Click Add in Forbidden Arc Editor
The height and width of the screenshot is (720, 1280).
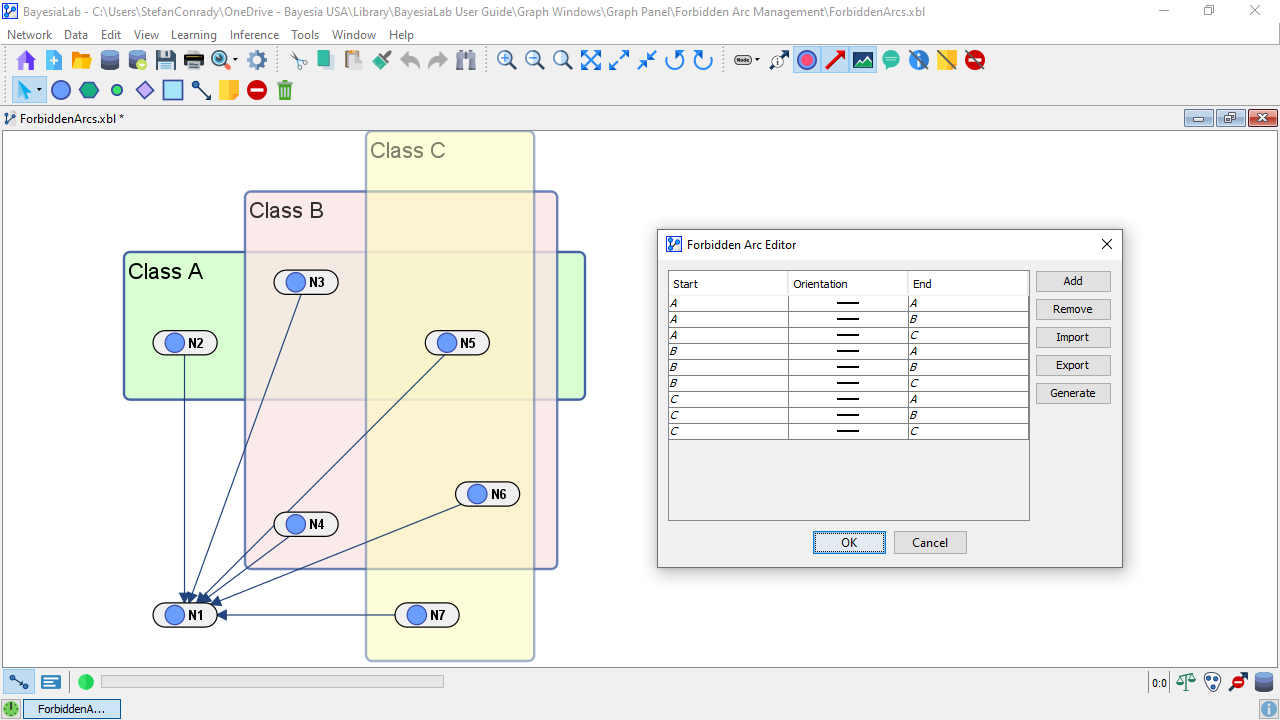[x=1073, y=281]
